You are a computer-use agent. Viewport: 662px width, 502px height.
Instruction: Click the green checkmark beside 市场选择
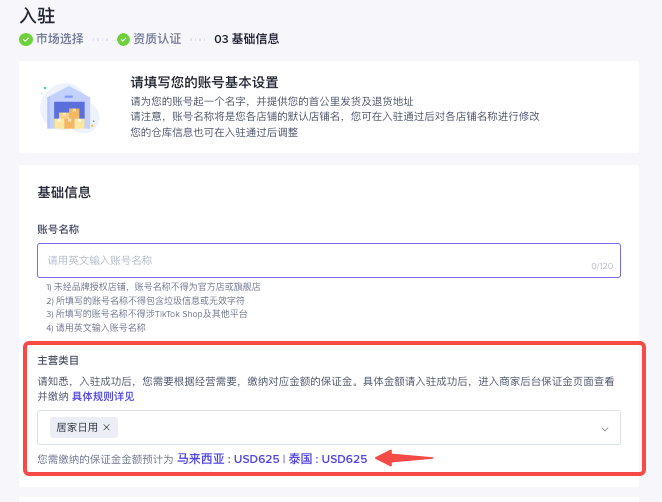(x=25, y=39)
